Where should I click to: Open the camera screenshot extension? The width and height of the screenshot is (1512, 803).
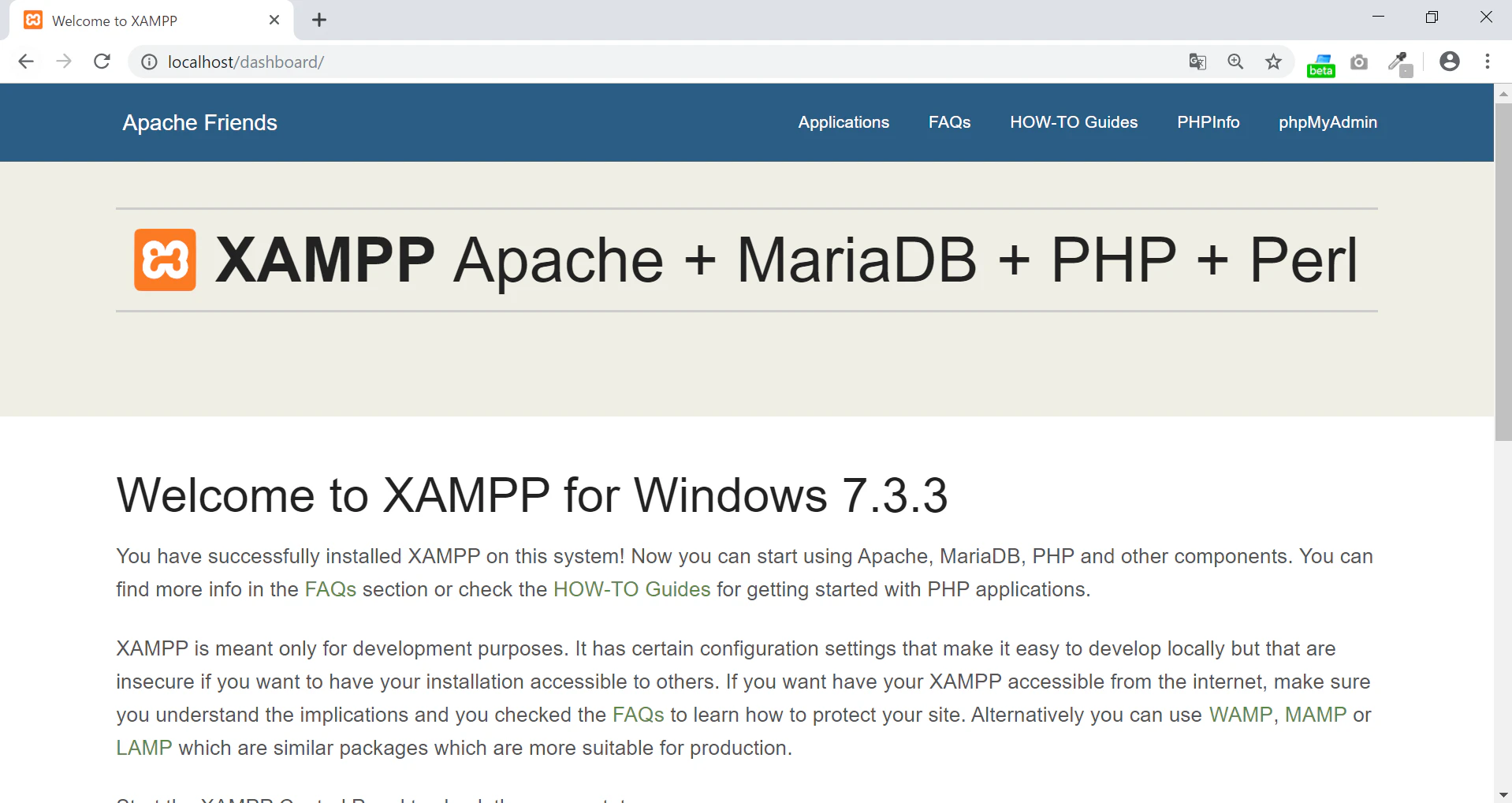tap(1359, 62)
